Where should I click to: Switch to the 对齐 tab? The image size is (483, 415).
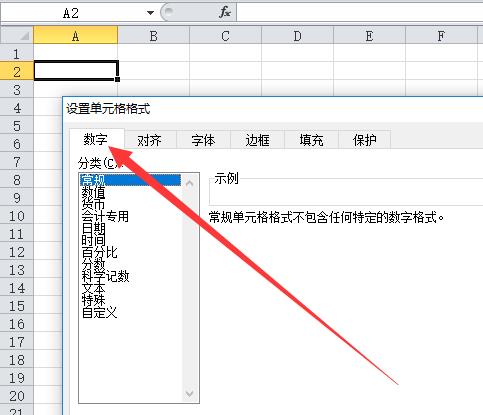[x=149, y=140]
